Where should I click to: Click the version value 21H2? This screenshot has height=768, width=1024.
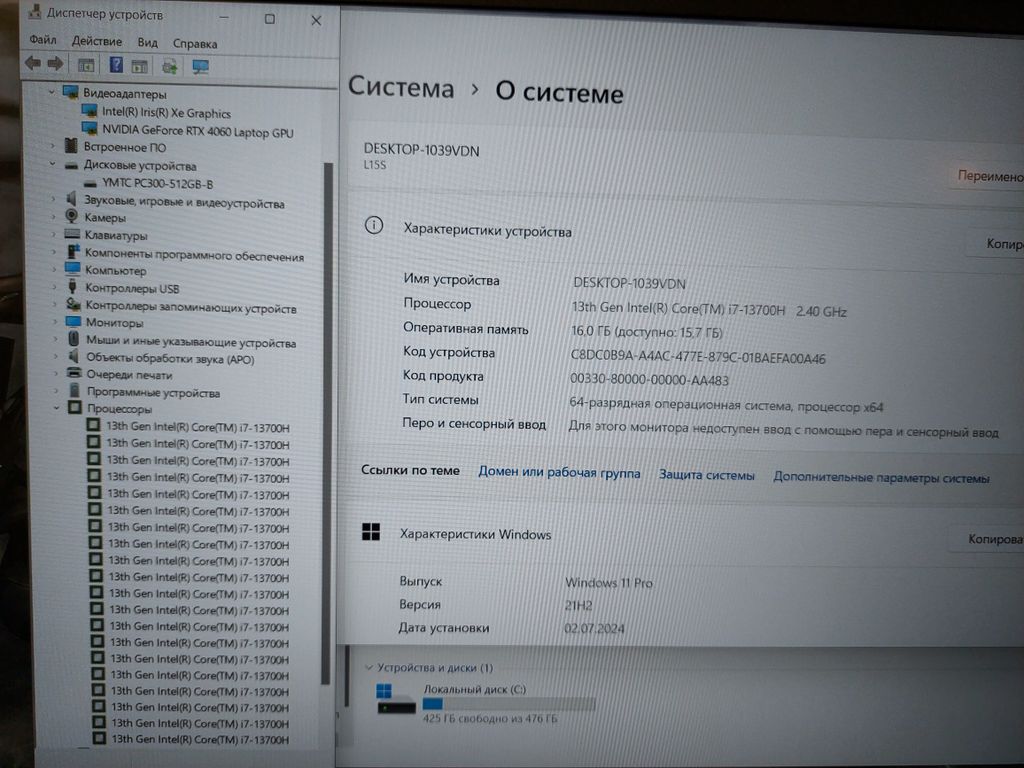(x=579, y=605)
